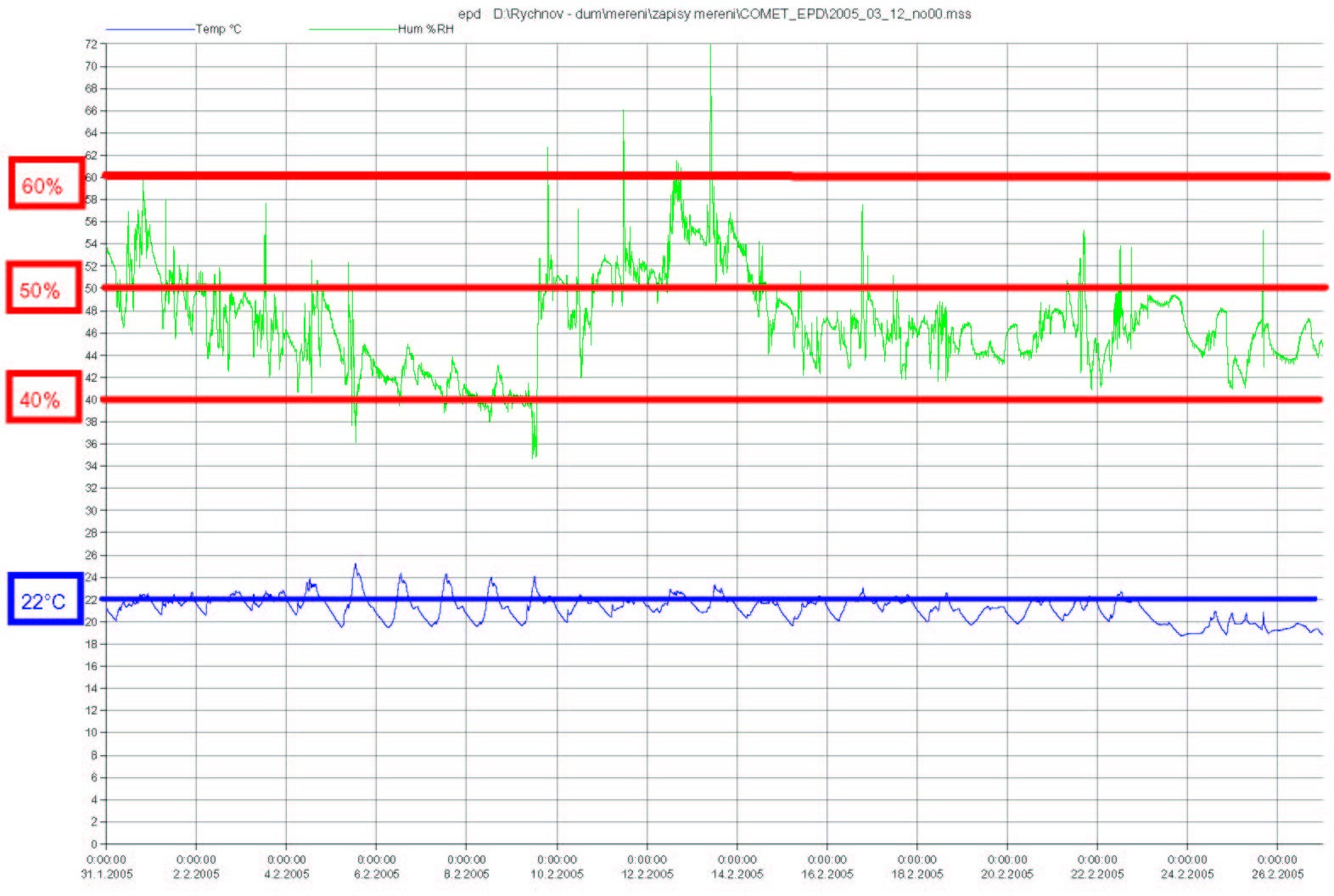Image resolution: width=1334 pixels, height=896 pixels.
Task: Select the "Temp °C" legend label
Action: point(219,30)
